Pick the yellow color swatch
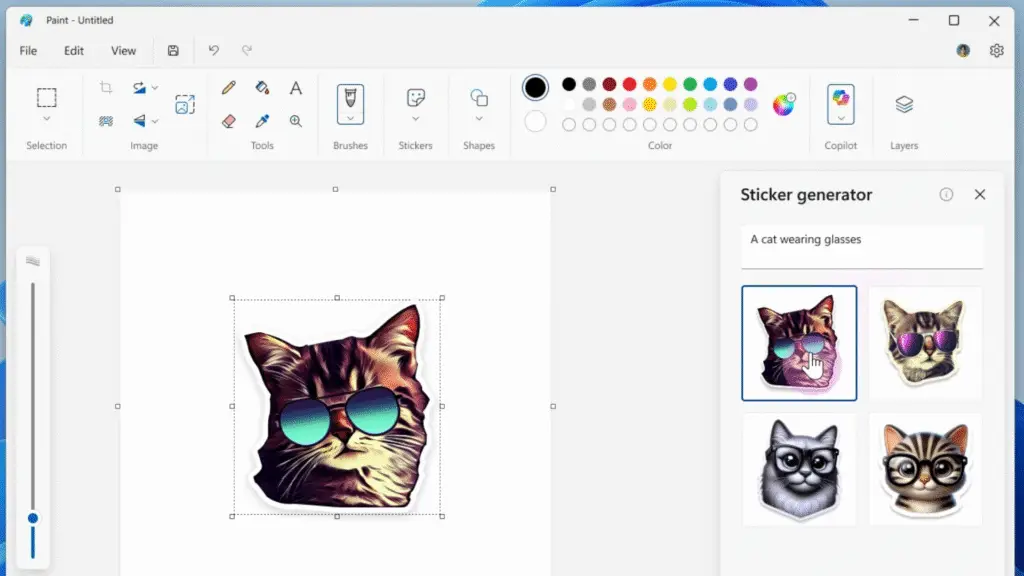The width and height of the screenshot is (1024, 576). 670,84
